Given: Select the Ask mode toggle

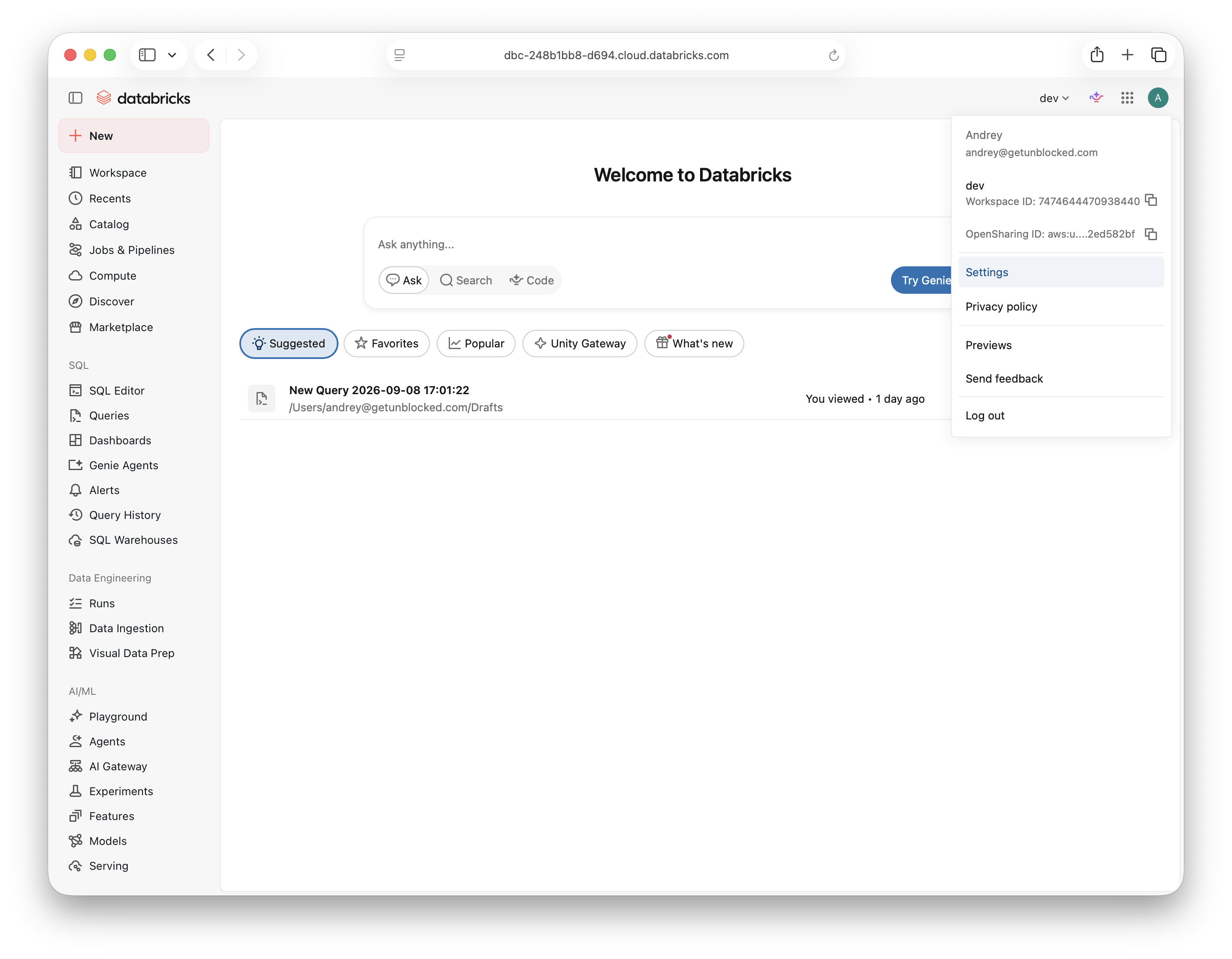Looking at the screenshot, I should [404, 280].
